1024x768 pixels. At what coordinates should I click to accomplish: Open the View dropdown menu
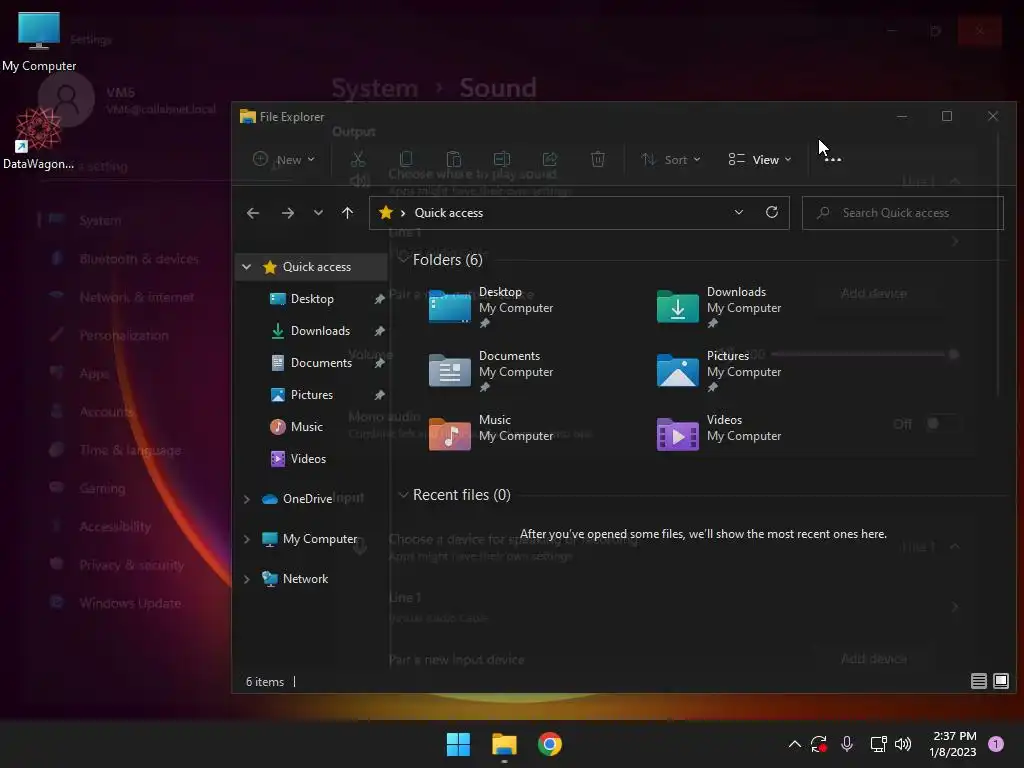click(760, 159)
